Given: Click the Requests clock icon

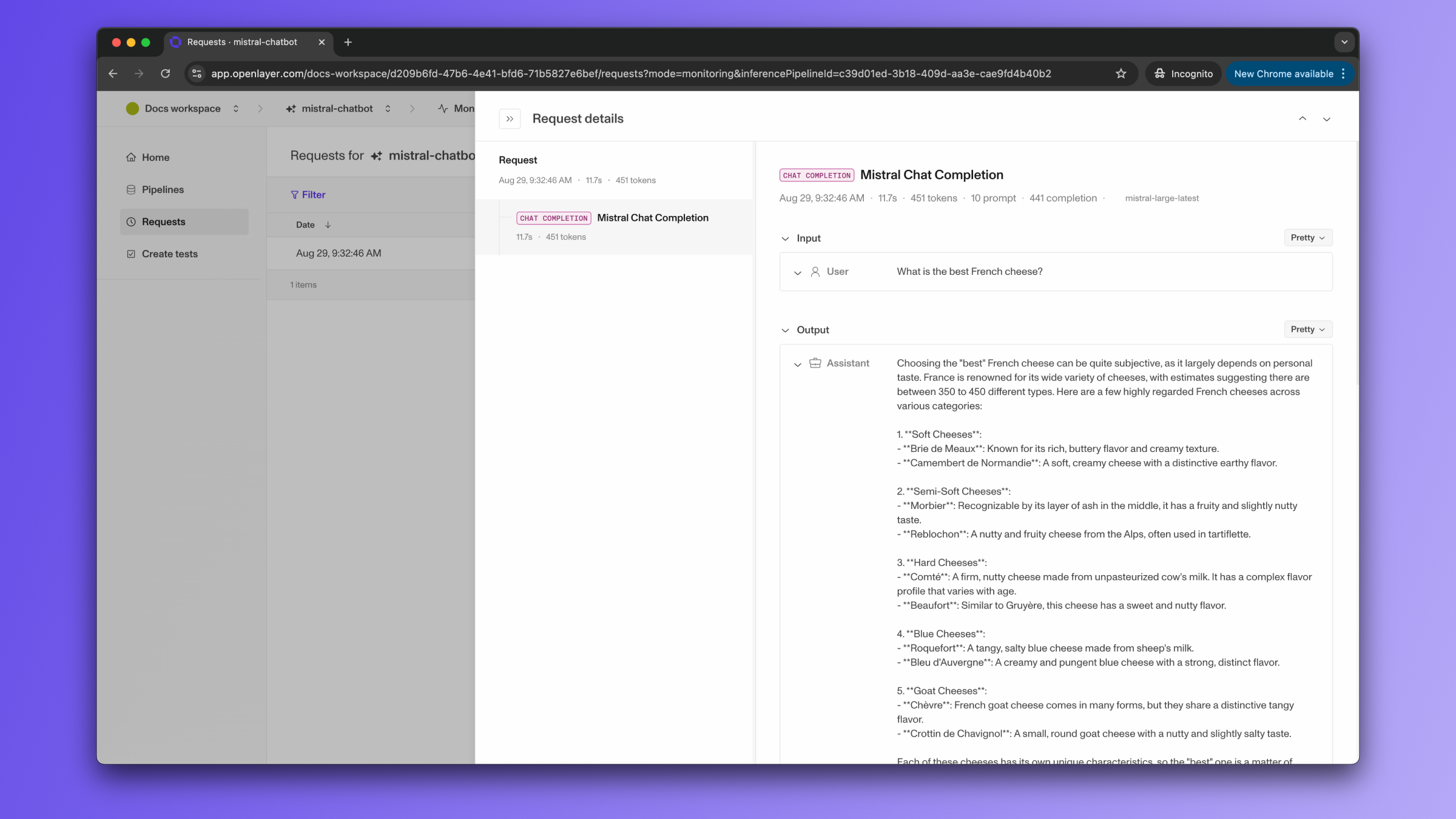Looking at the screenshot, I should click(x=130, y=221).
